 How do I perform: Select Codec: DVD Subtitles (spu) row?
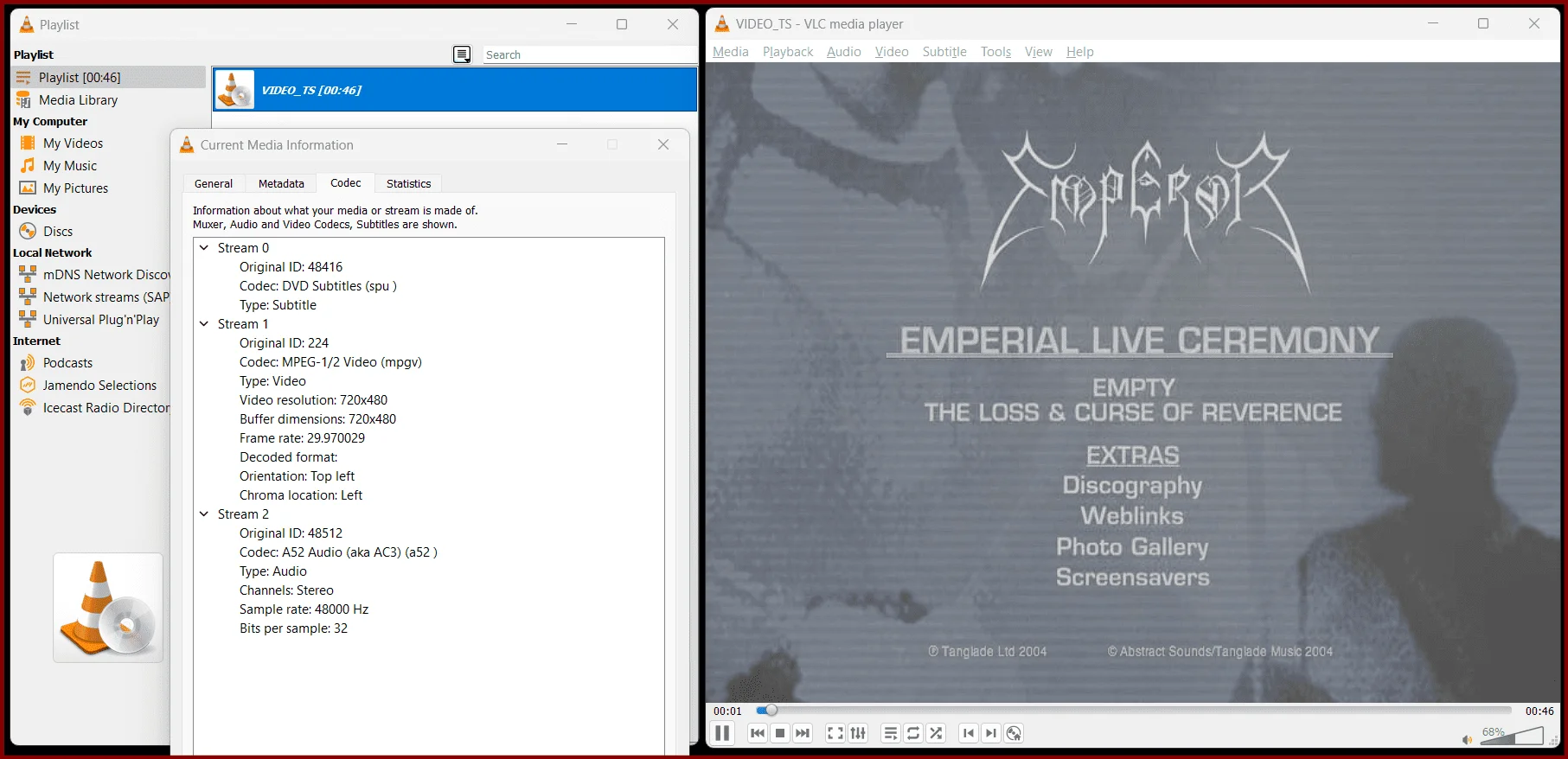(x=318, y=286)
